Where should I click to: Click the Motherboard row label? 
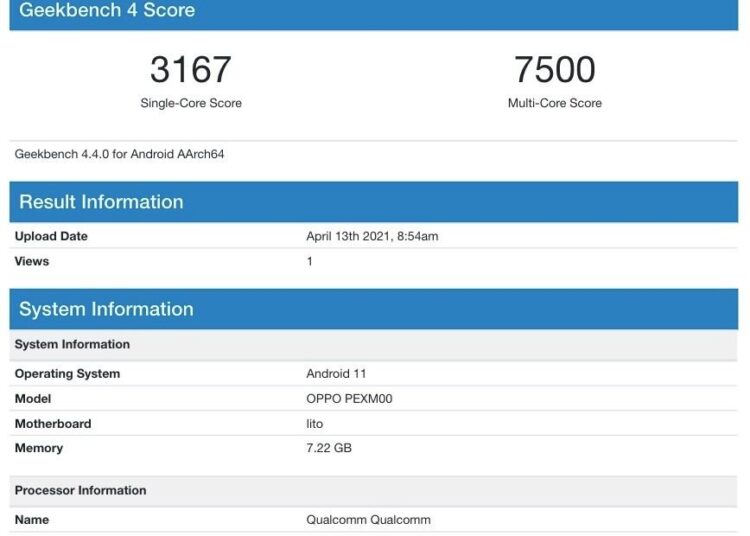(x=53, y=424)
